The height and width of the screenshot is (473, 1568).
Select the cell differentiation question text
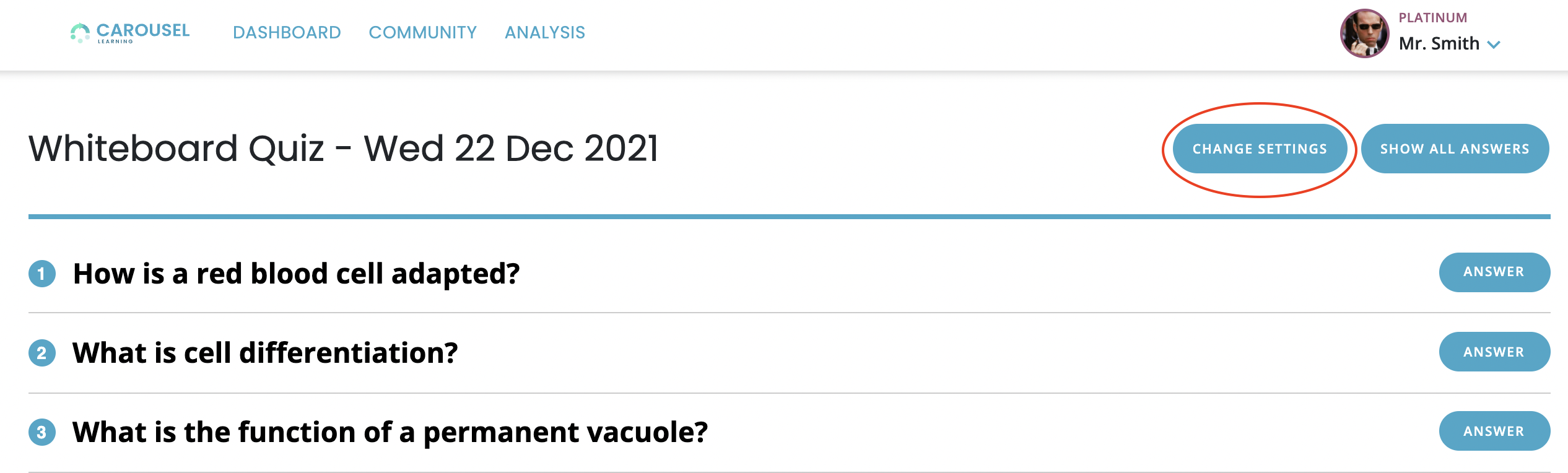[x=265, y=353]
